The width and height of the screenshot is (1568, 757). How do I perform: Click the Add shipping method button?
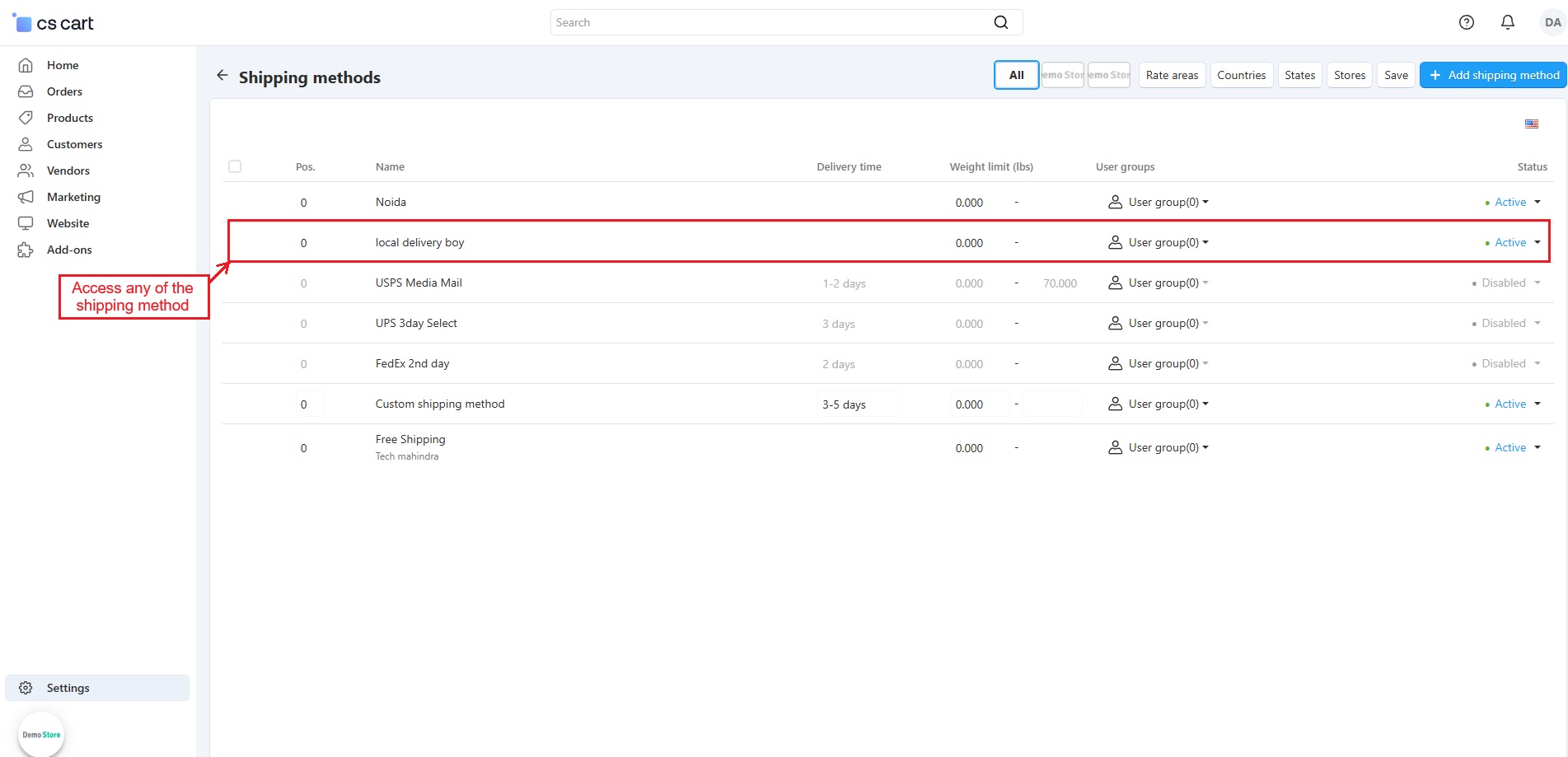point(1493,75)
